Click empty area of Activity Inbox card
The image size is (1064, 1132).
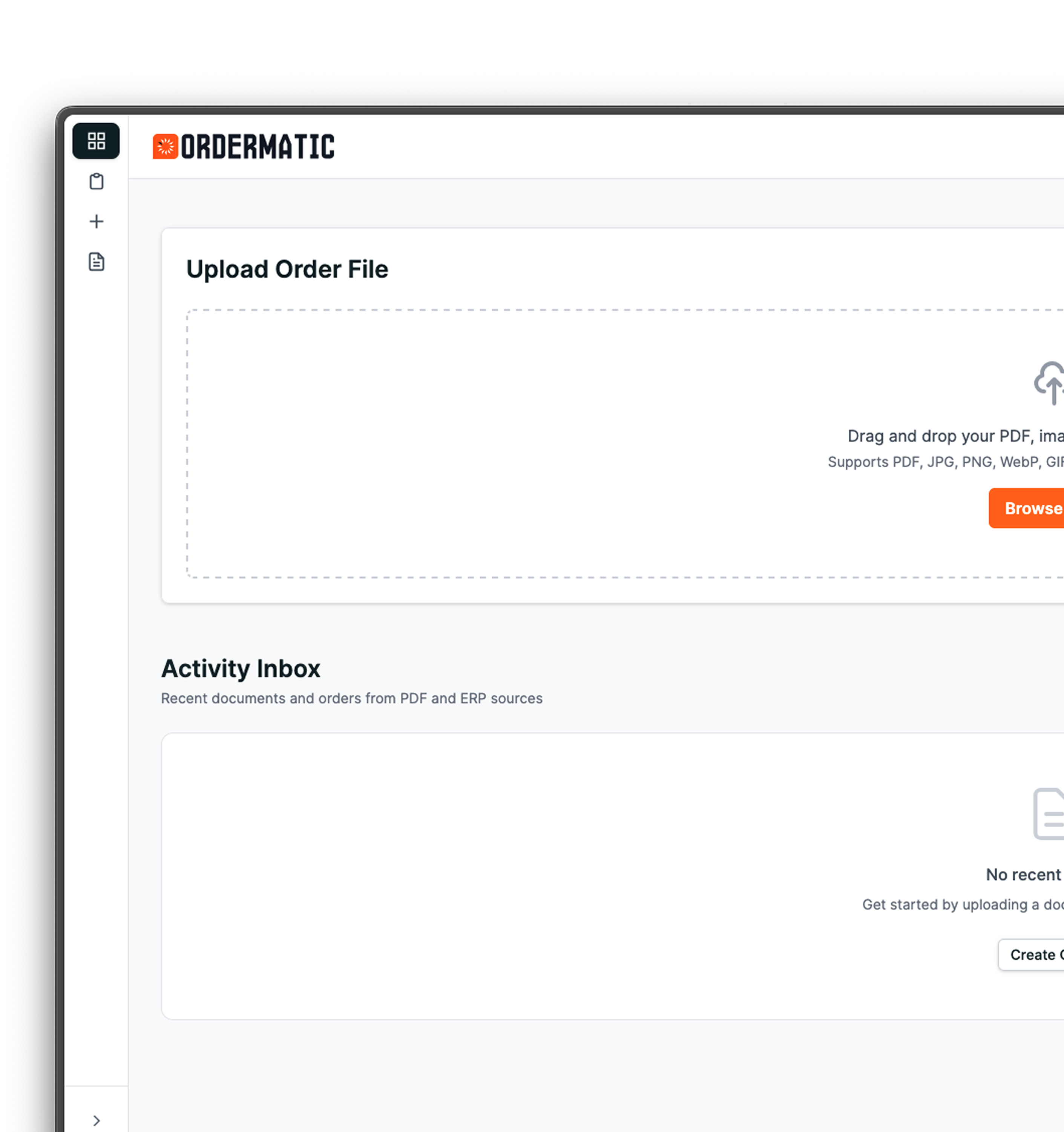pos(455,877)
